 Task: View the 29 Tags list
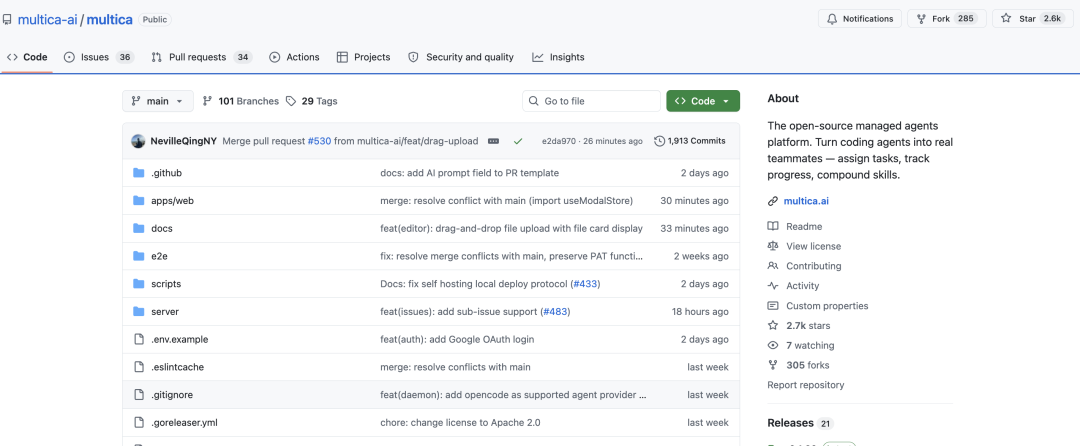tap(312, 101)
